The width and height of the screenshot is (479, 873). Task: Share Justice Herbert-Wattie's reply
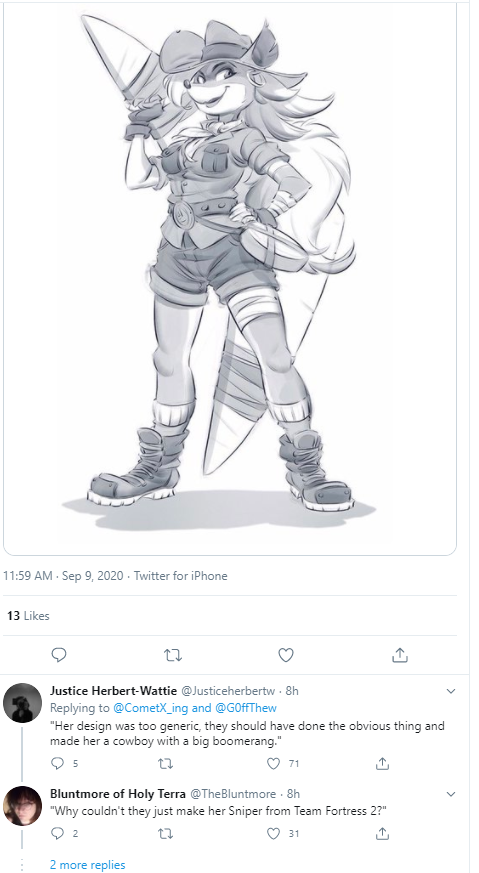382,763
